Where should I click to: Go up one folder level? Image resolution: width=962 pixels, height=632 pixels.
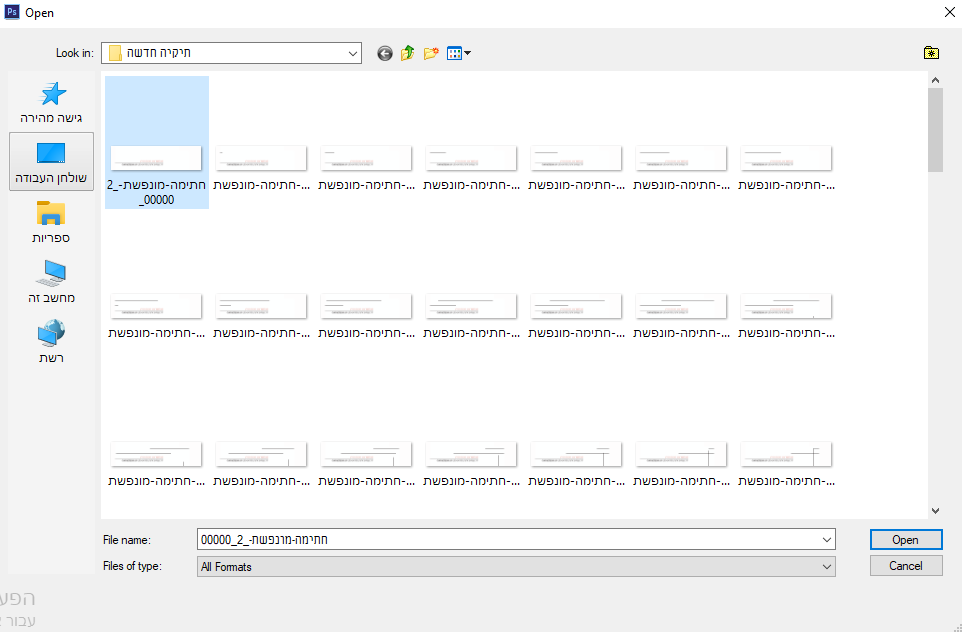[407, 53]
